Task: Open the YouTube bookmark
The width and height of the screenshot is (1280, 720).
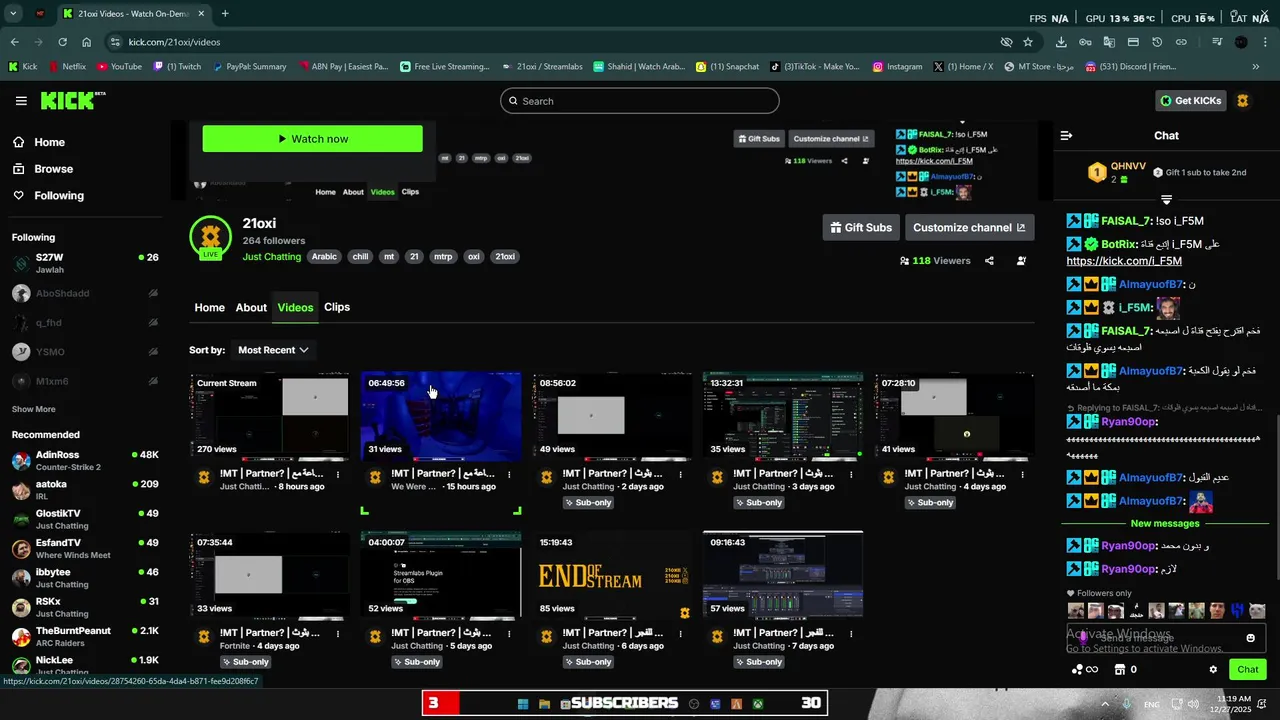Action: click(119, 67)
